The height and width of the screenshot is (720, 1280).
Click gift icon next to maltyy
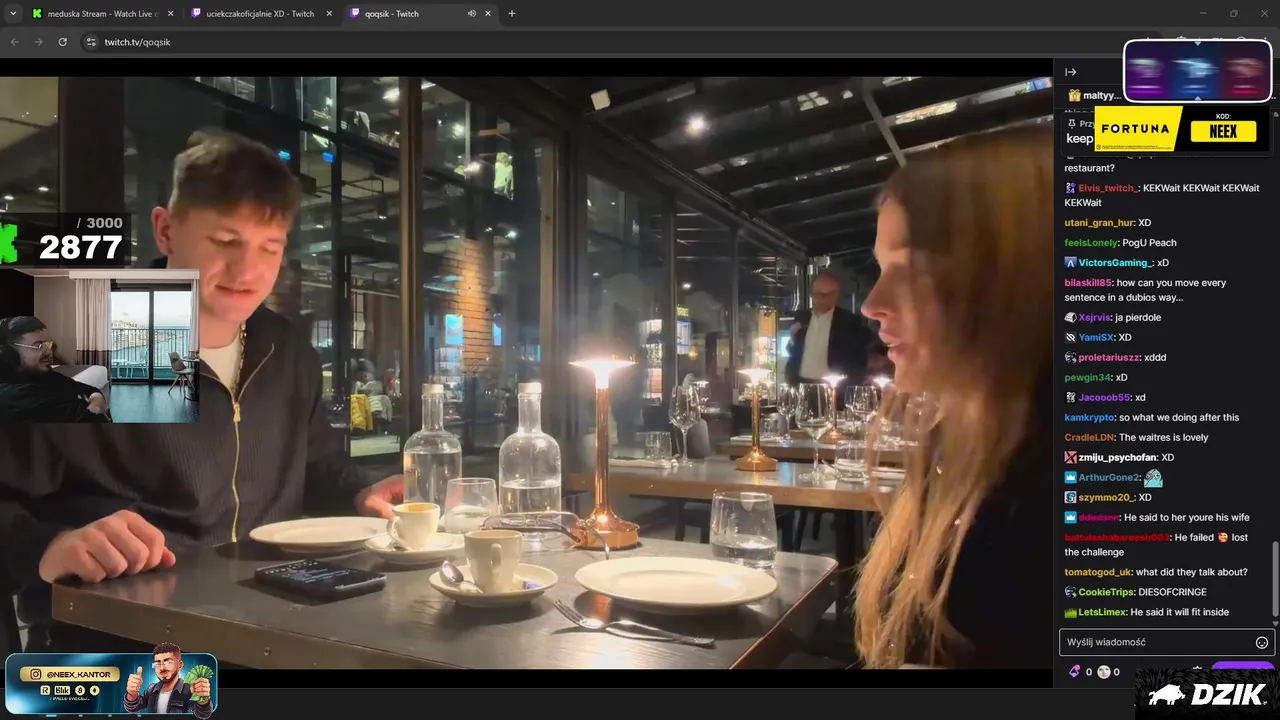click(1074, 96)
